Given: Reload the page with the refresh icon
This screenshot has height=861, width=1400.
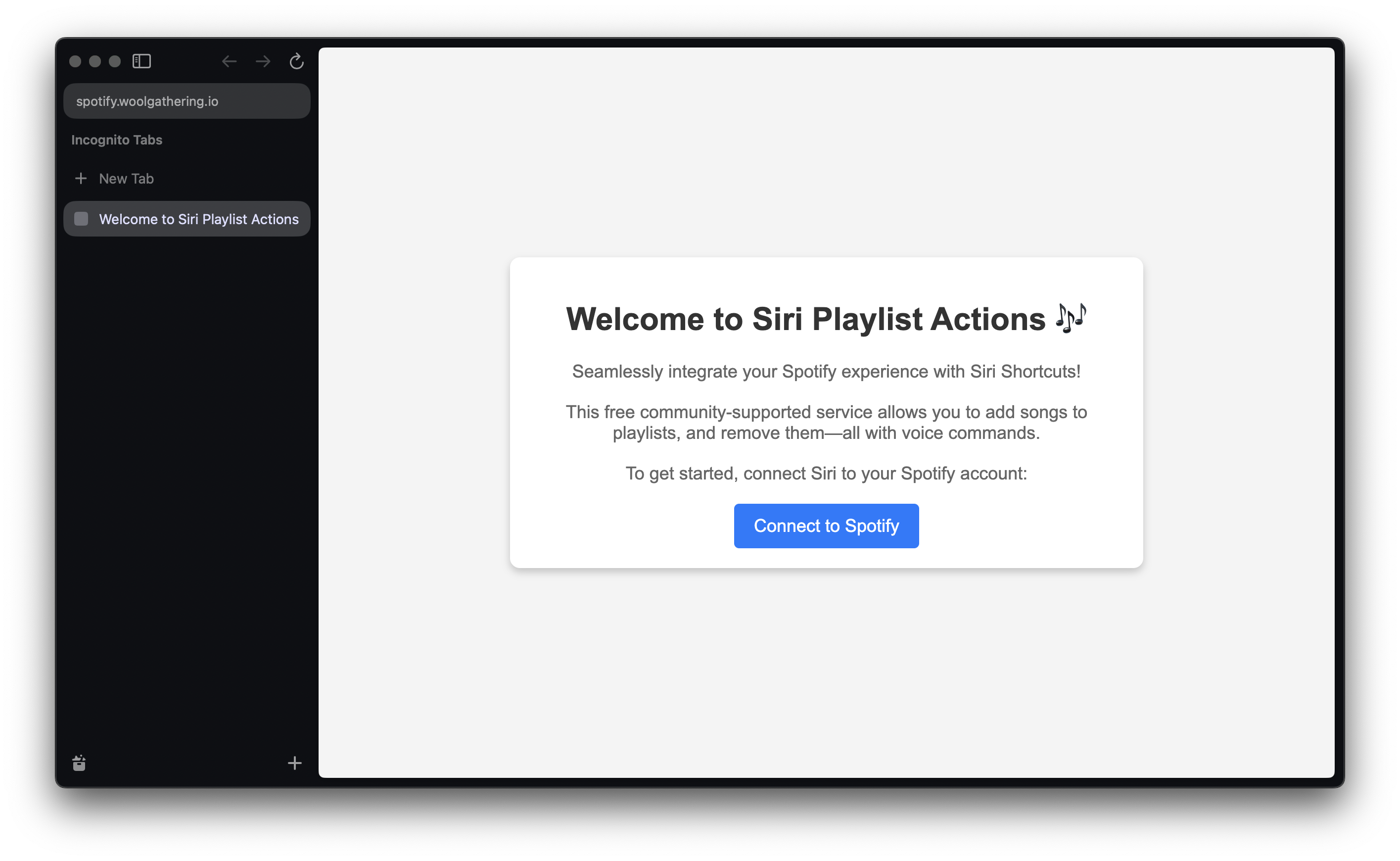Looking at the screenshot, I should point(296,61).
